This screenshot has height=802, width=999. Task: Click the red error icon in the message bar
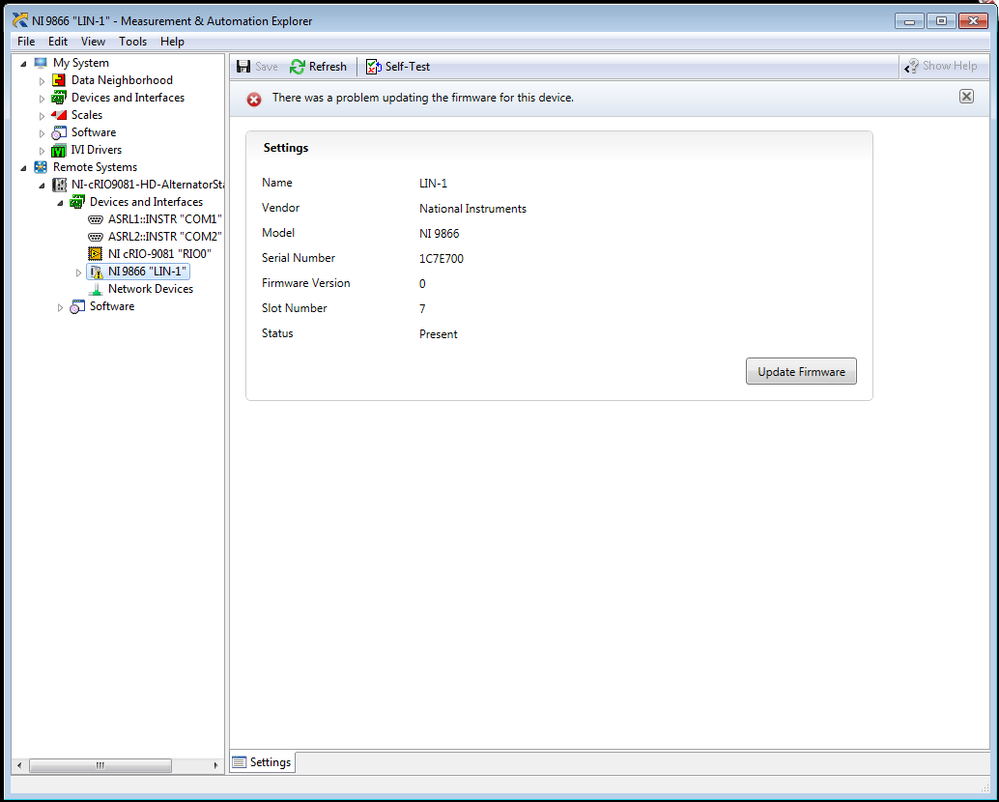254,99
